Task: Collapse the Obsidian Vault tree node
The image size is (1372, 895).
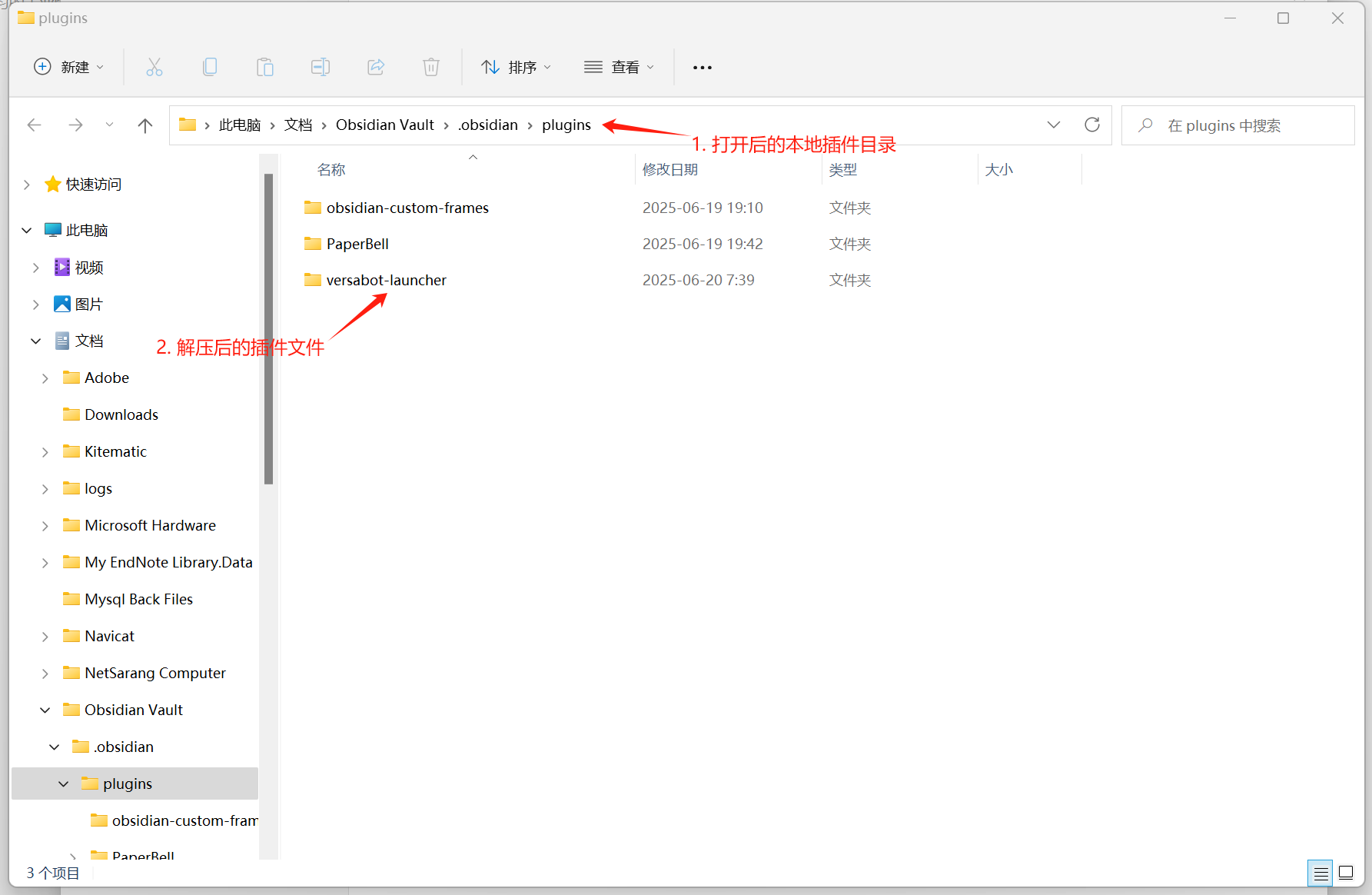Action: click(x=45, y=710)
